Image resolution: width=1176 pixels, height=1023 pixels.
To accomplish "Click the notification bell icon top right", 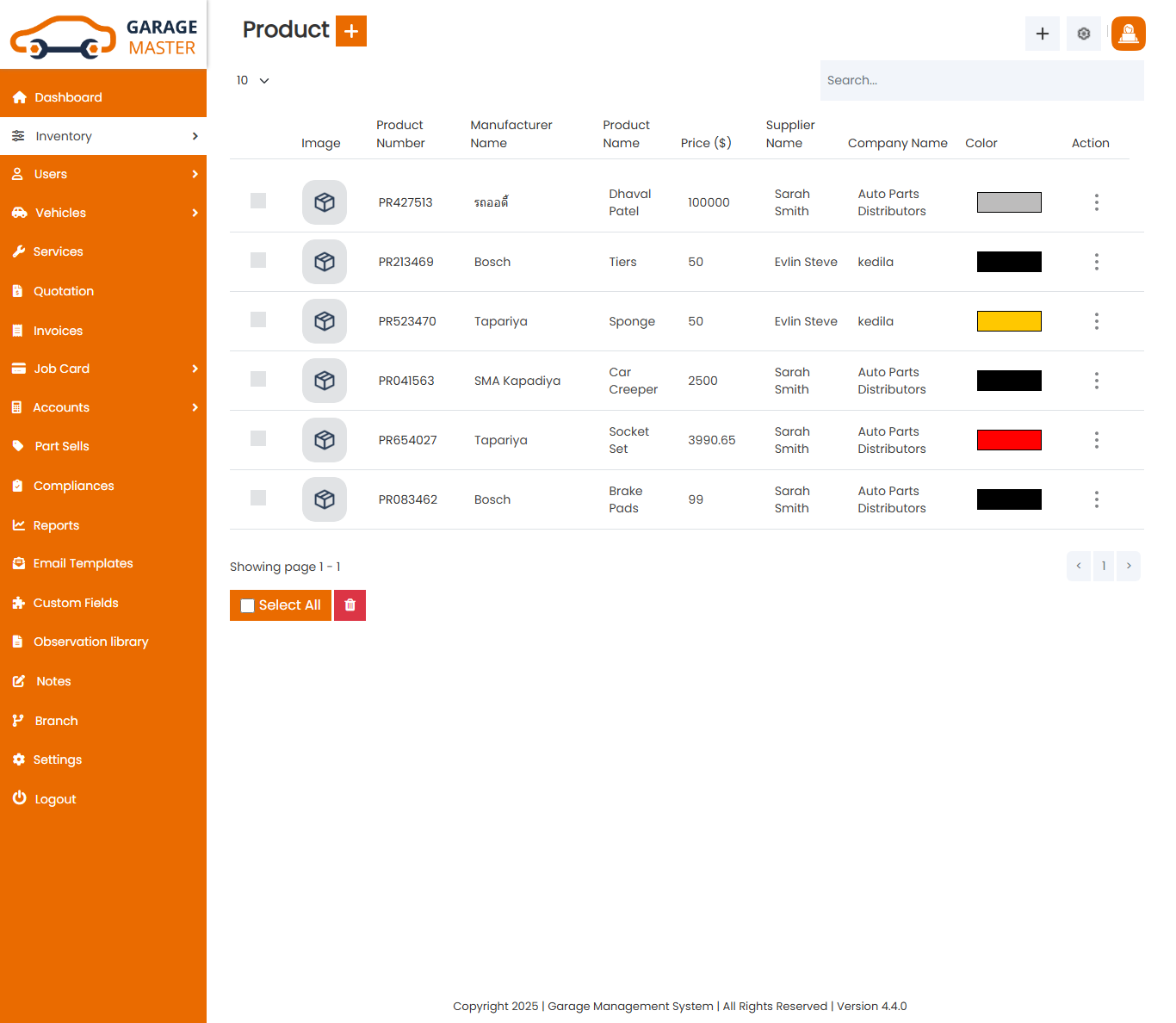I will [x=1128, y=34].
